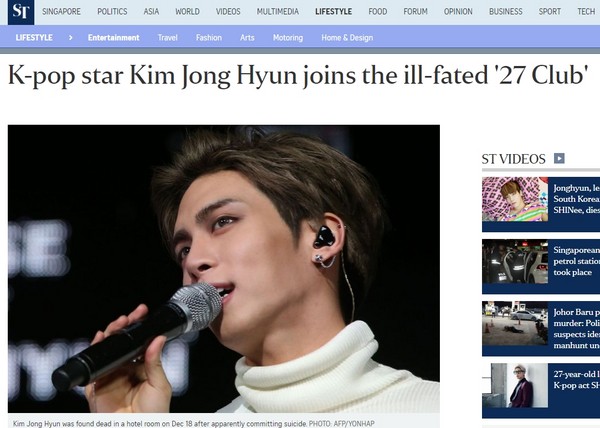Switch to the Entertainment subsection tab

(114, 37)
